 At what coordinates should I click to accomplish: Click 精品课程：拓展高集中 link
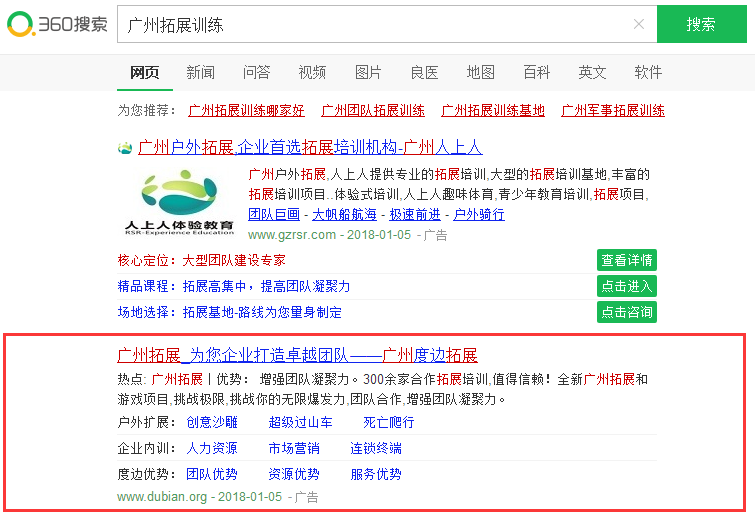[234, 286]
